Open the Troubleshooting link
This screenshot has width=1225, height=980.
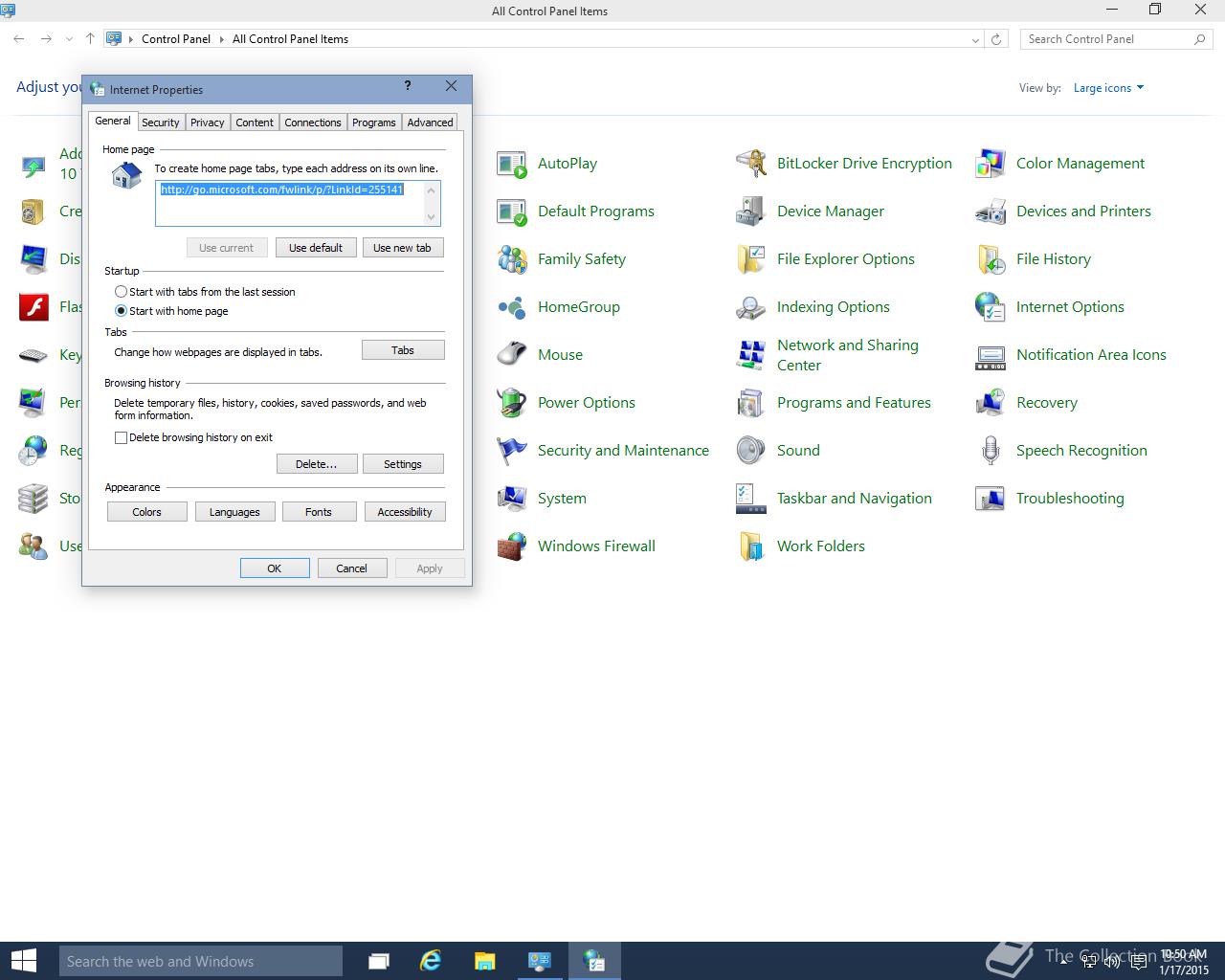(x=1070, y=499)
